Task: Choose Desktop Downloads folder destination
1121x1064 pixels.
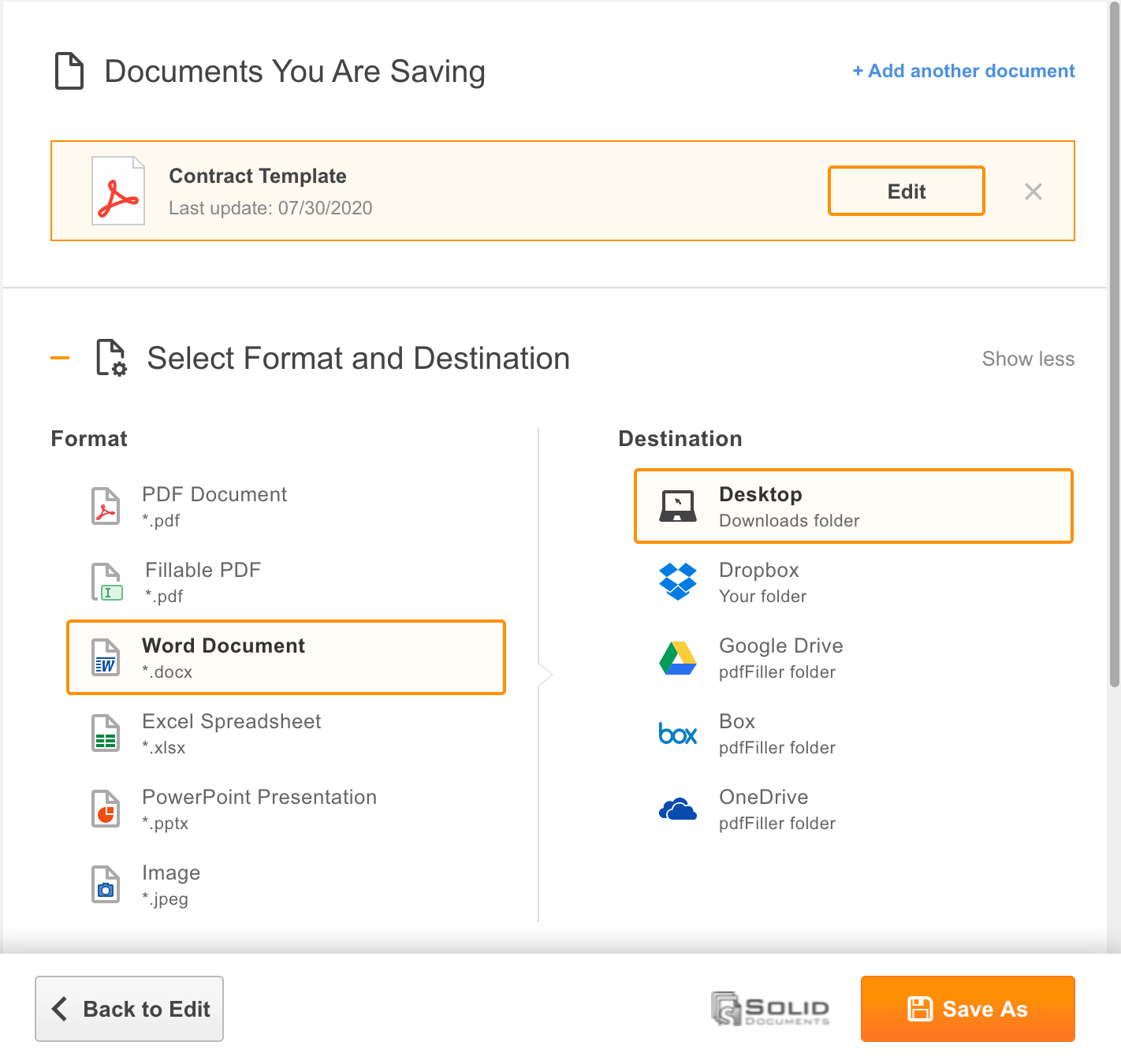Action: tap(854, 506)
